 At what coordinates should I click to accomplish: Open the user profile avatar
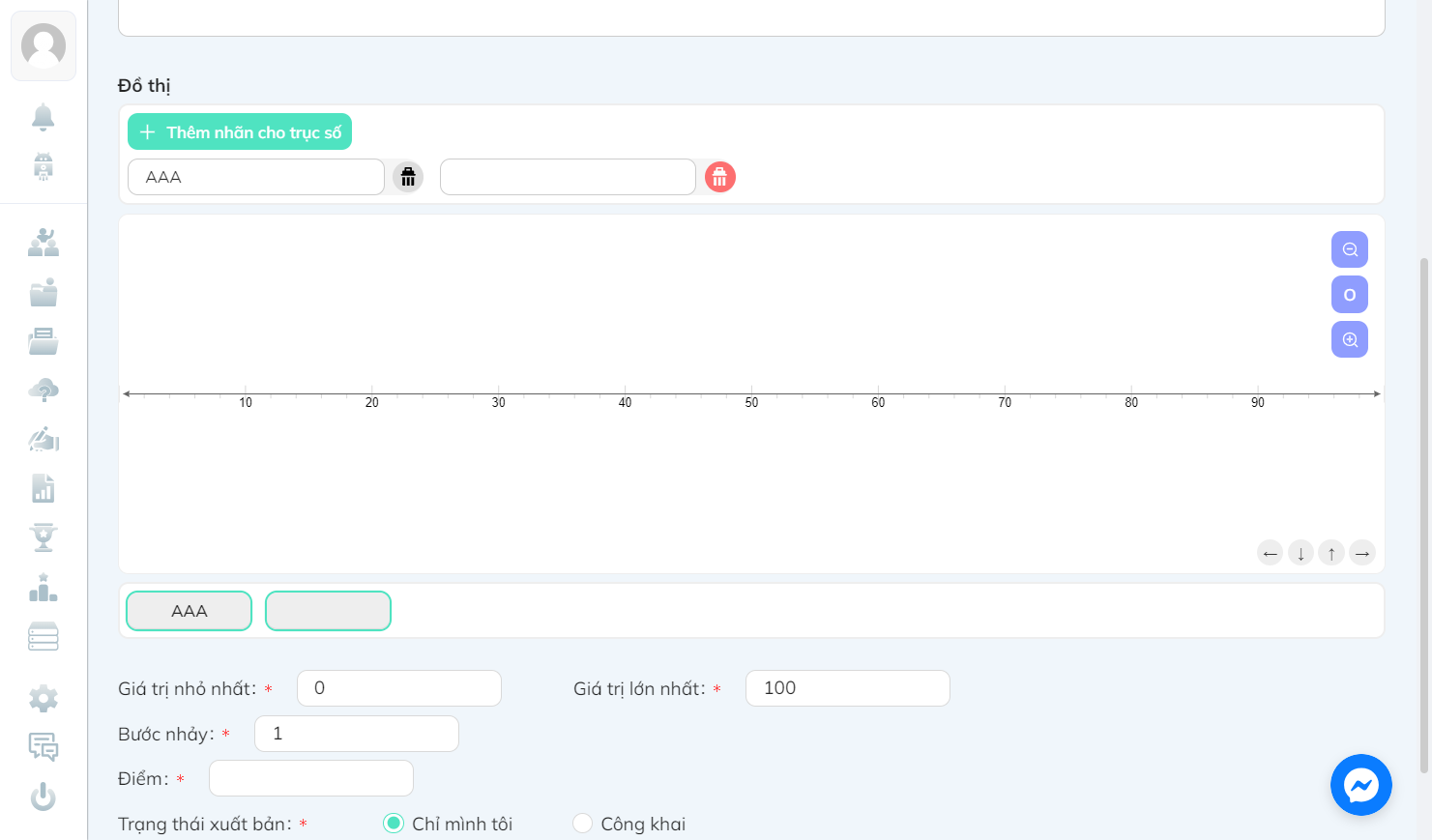[44, 45]
